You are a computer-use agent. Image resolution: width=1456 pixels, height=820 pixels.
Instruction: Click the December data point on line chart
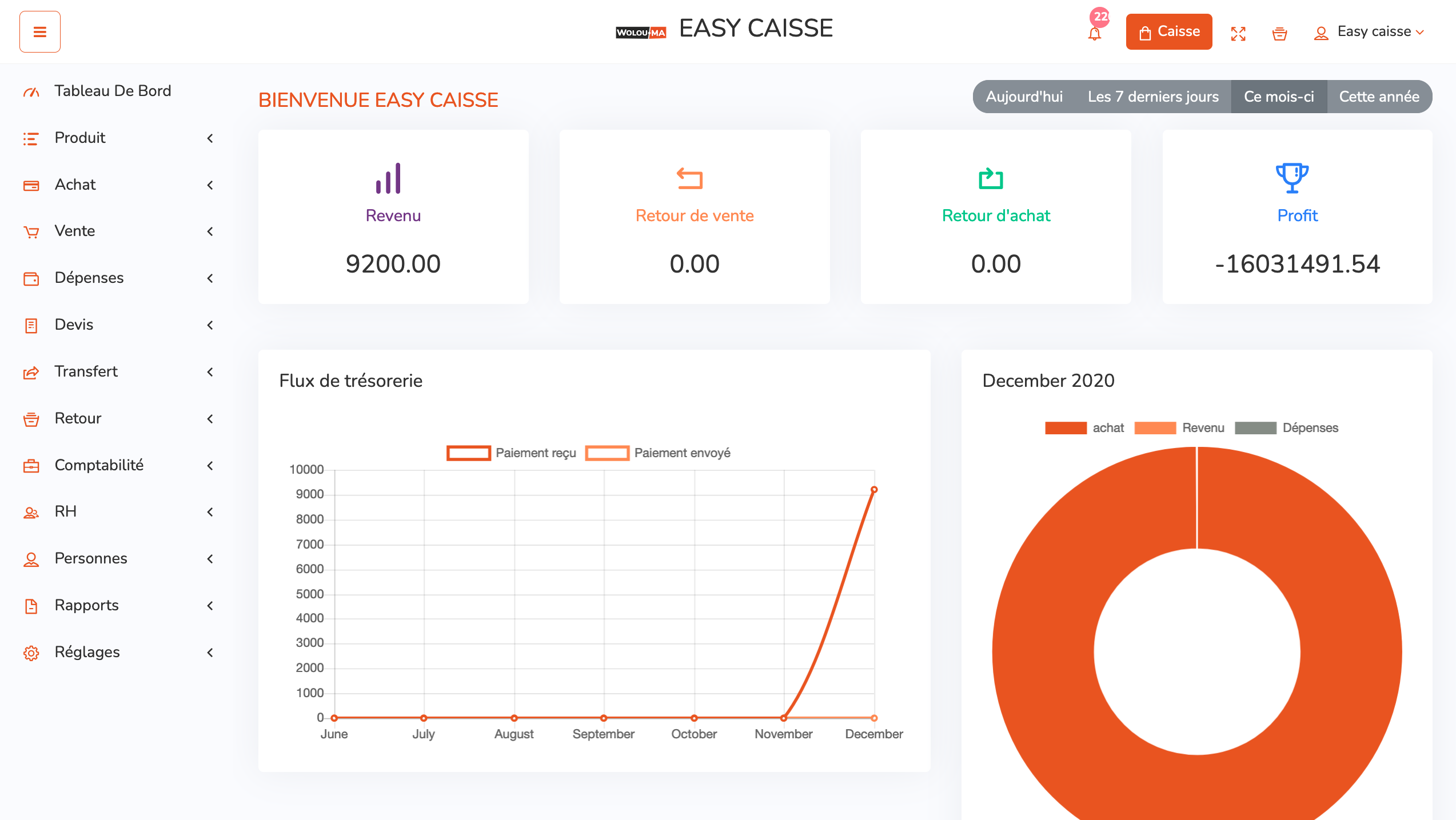pos(874,490)
